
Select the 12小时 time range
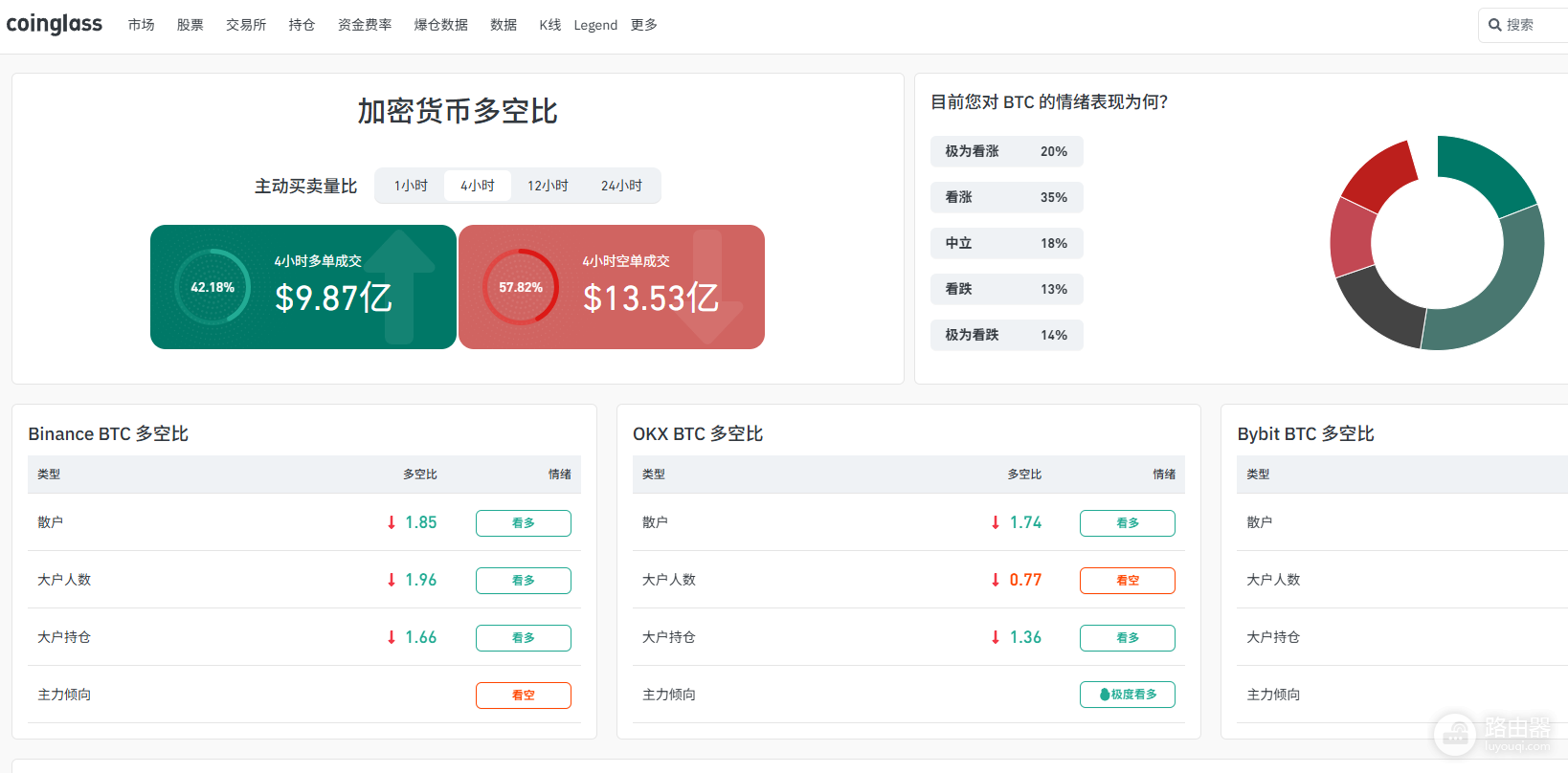[x=548, y=186]
